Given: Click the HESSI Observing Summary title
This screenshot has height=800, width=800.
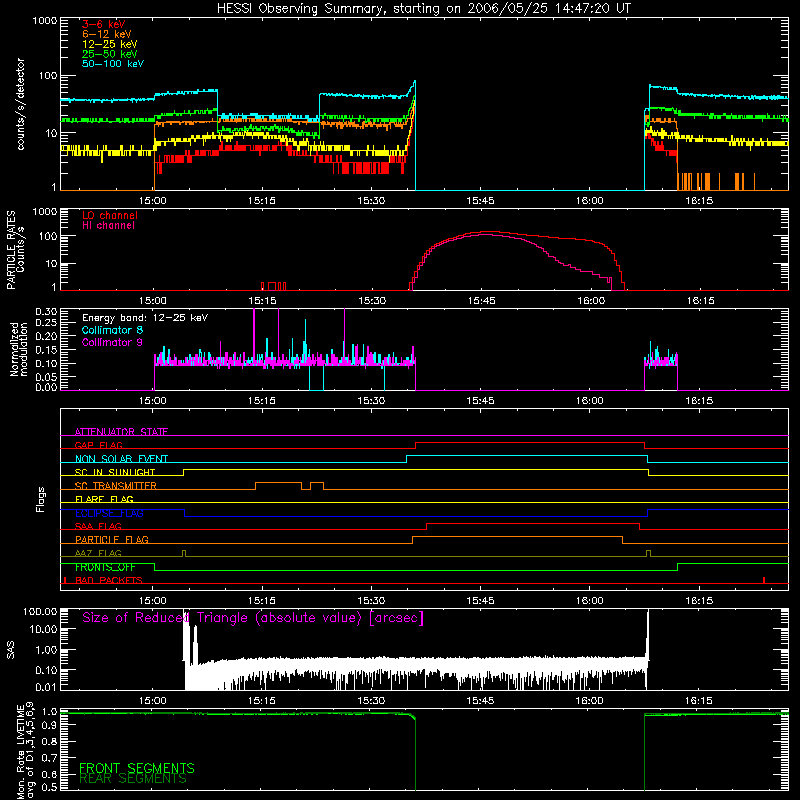Looking at the screenshot, I should (424, 9).
